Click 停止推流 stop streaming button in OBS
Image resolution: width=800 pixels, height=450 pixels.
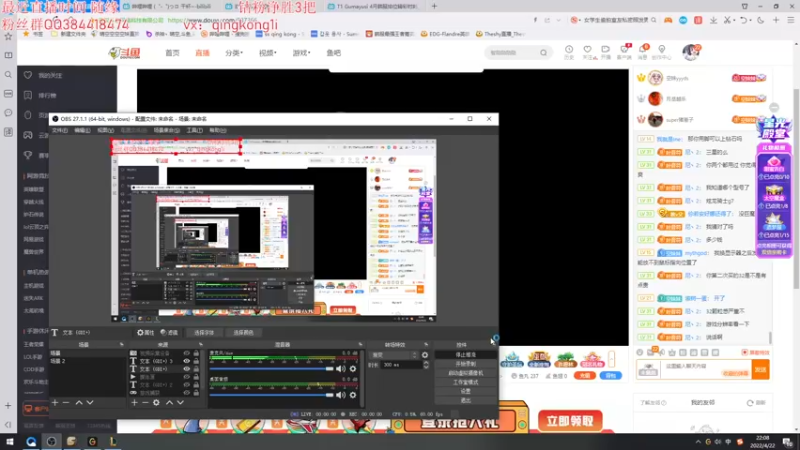tap(465, 355)
